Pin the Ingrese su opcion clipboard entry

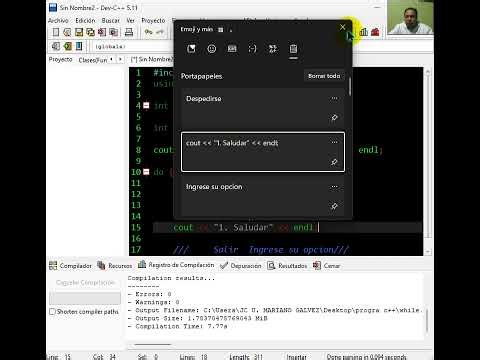click(334, 206)
